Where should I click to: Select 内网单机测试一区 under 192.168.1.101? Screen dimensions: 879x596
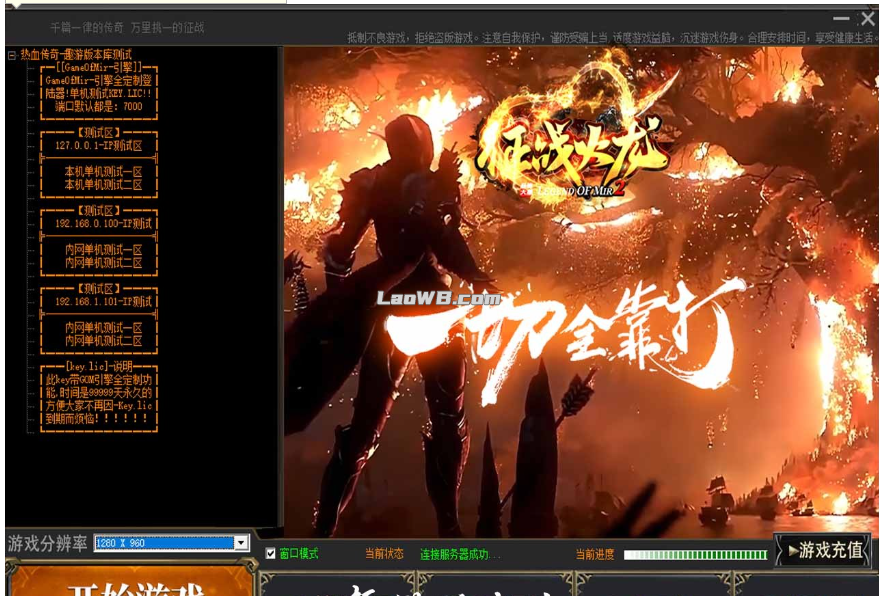tap(103, 327)
